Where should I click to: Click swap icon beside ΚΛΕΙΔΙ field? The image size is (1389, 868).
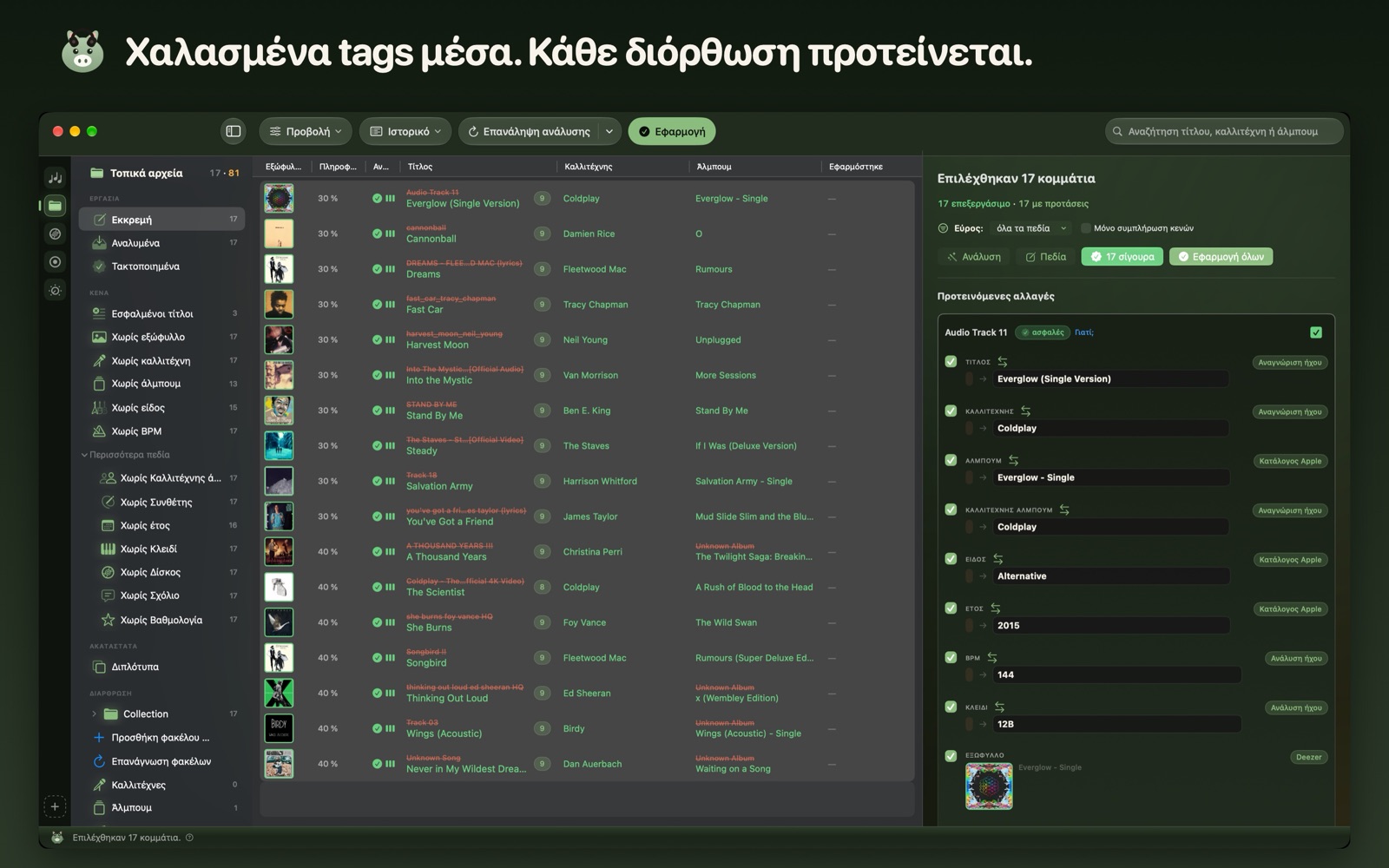coord(1000,707)
